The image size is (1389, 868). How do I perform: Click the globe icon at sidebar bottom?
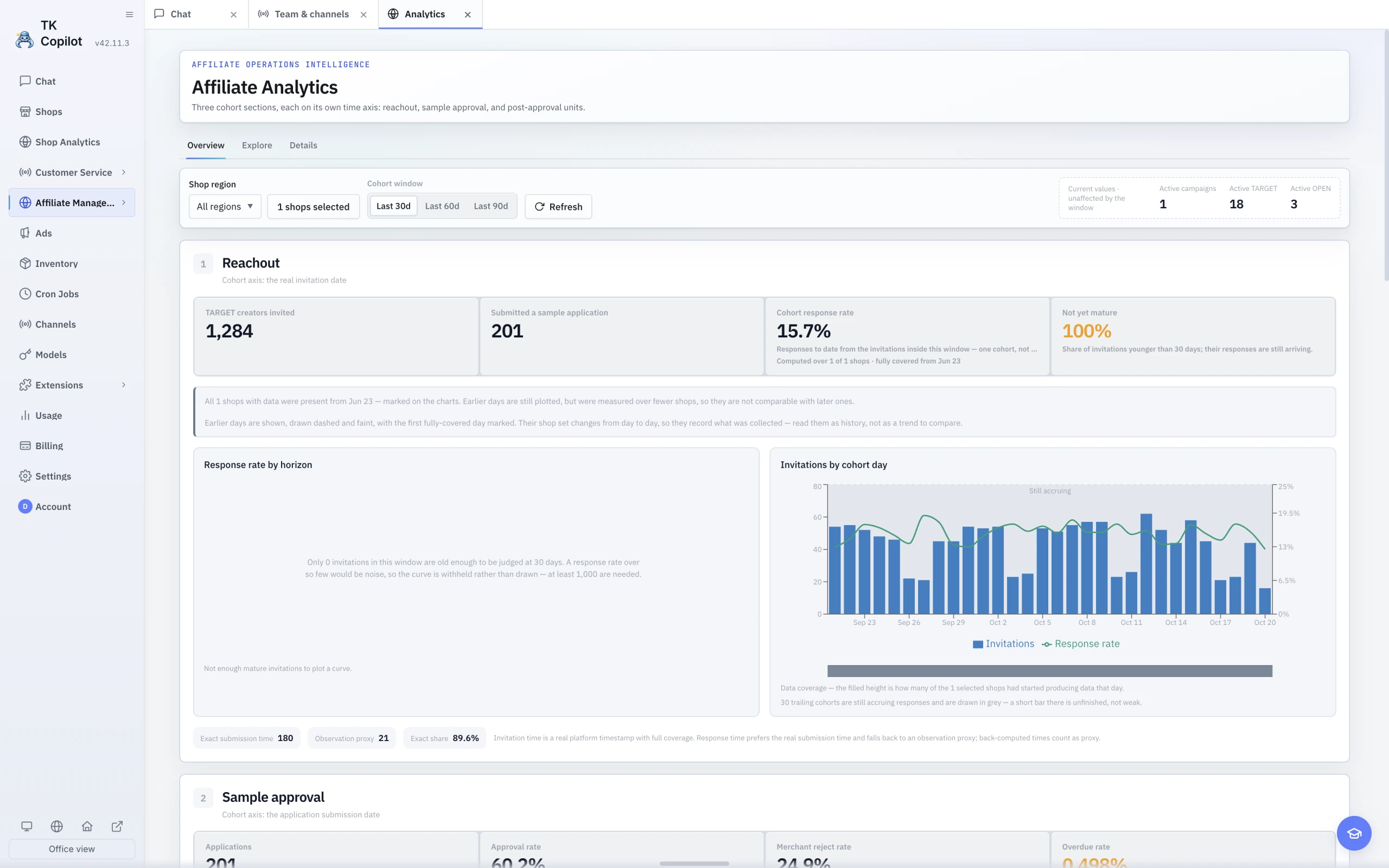click(x=57, y=826)
